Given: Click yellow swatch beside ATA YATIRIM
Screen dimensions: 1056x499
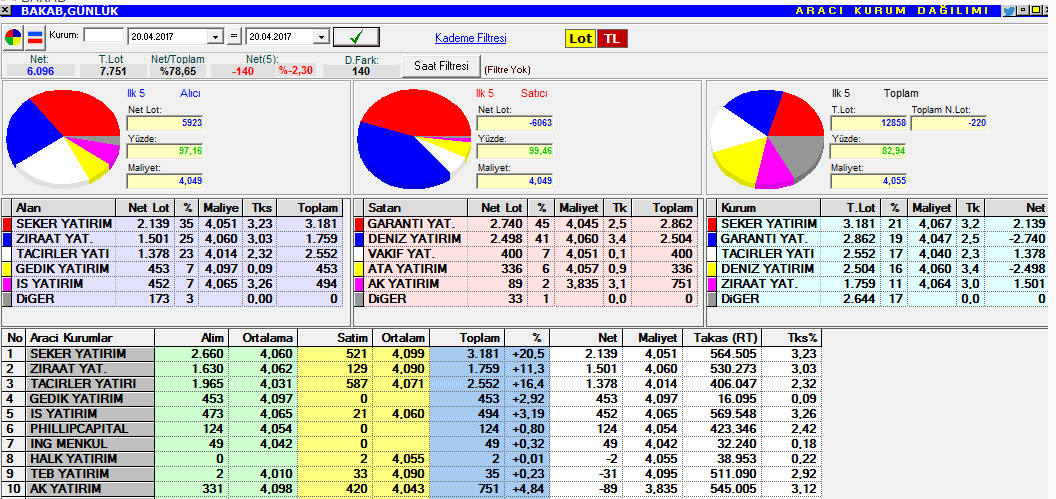Looking at the screenshot, I should click(359, 269).
